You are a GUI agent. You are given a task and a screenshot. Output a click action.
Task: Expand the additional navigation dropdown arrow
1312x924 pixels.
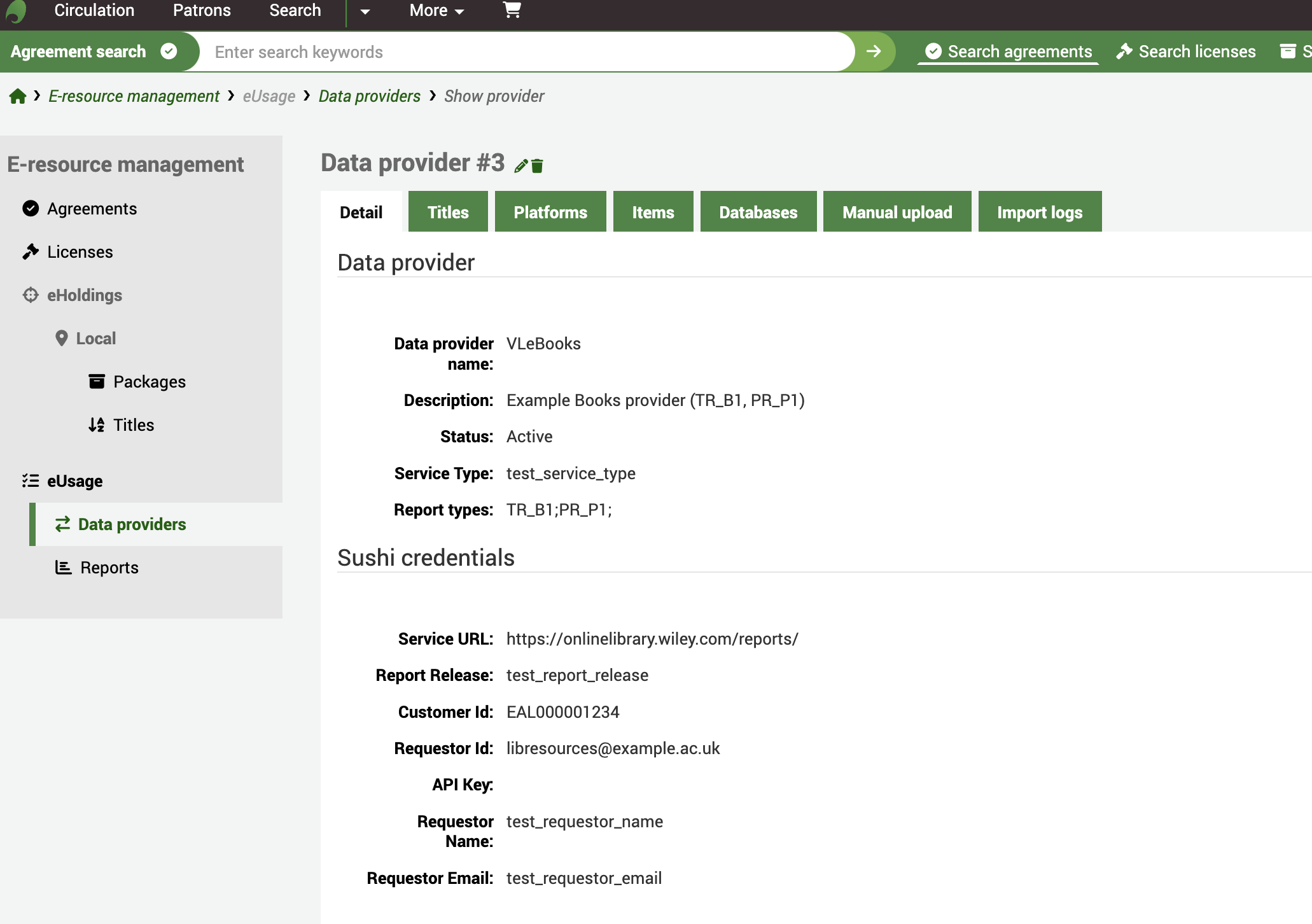coord(365,12)
